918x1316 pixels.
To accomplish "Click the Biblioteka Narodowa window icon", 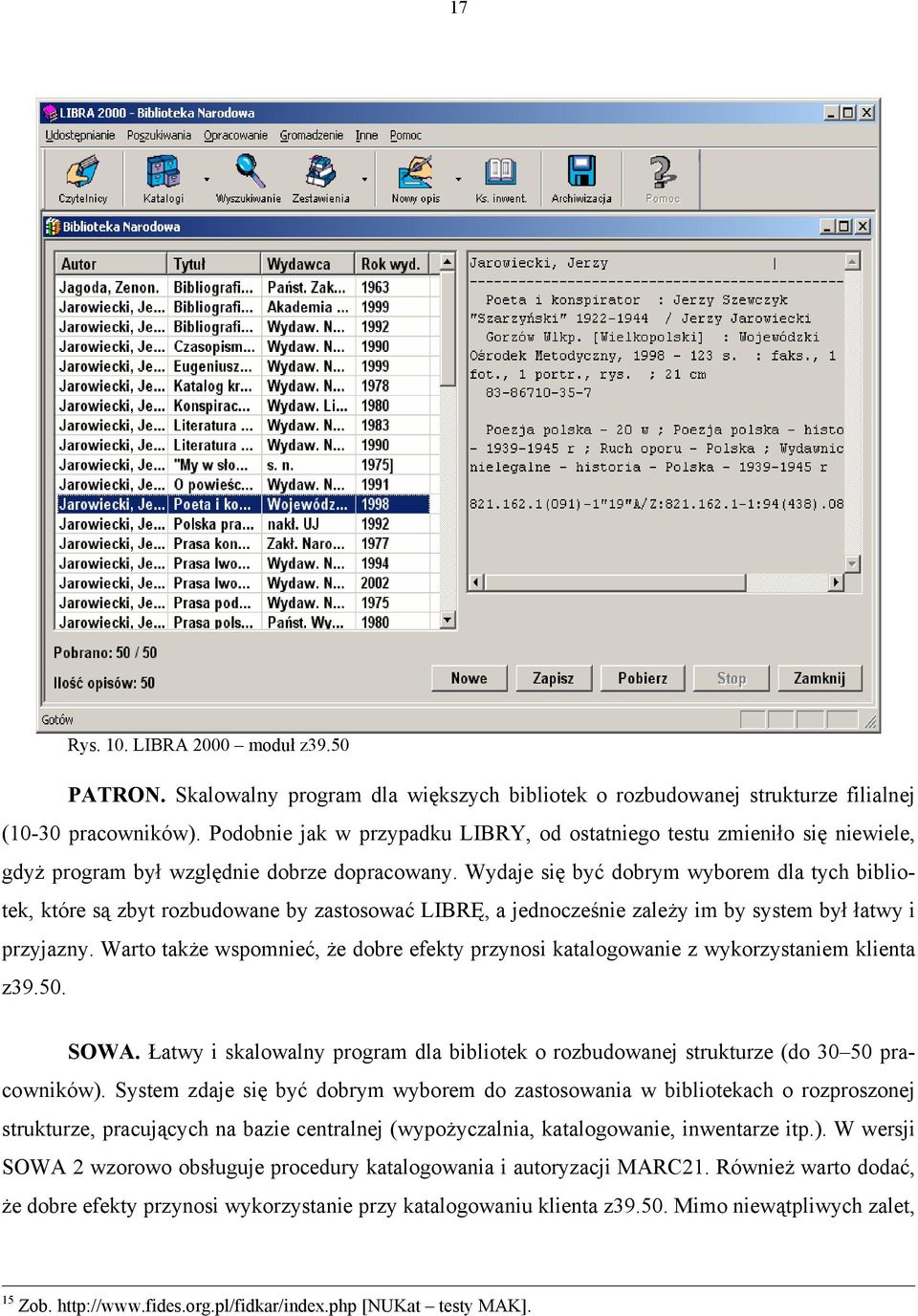I will pos(53,227).
